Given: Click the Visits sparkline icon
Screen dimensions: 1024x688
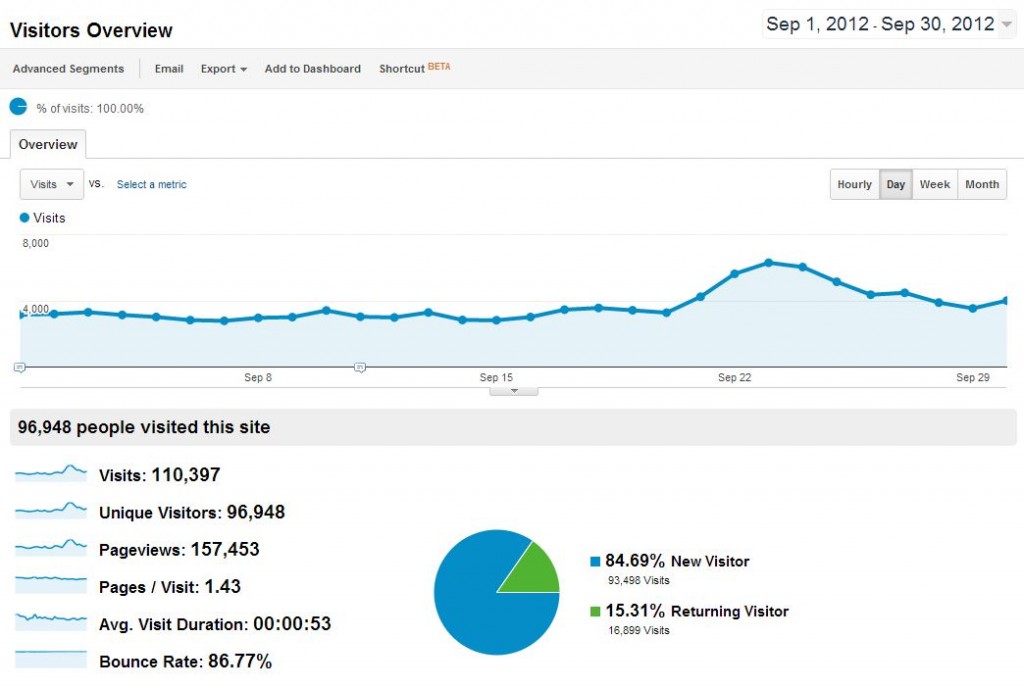Looking at the screenshot, I should tap(50, 474).
